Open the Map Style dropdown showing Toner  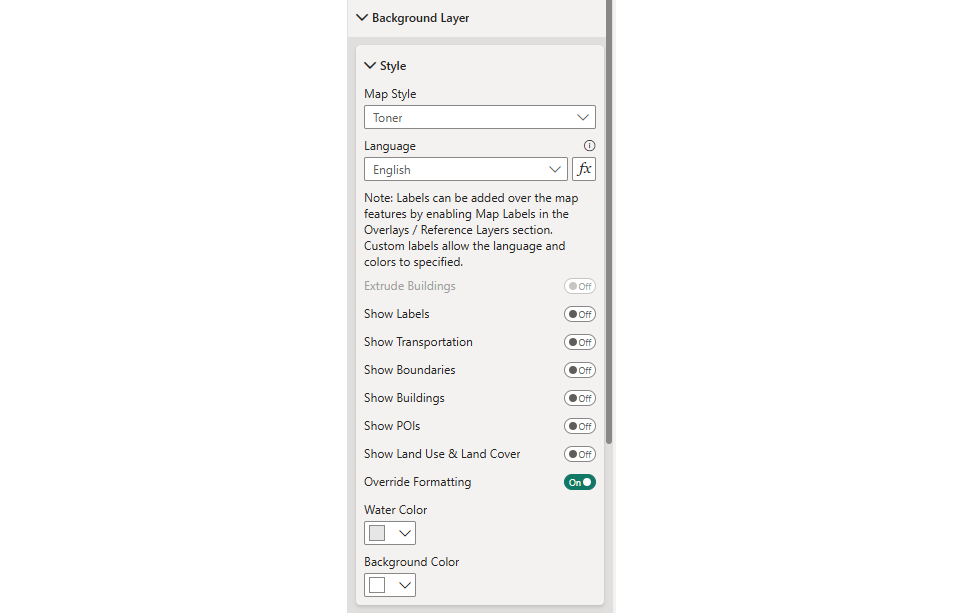point(479,118)
